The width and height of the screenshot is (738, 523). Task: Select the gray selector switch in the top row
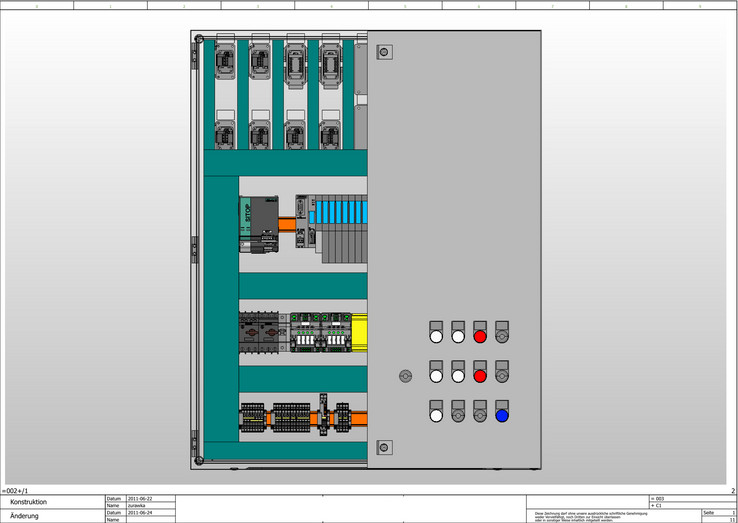502,337
